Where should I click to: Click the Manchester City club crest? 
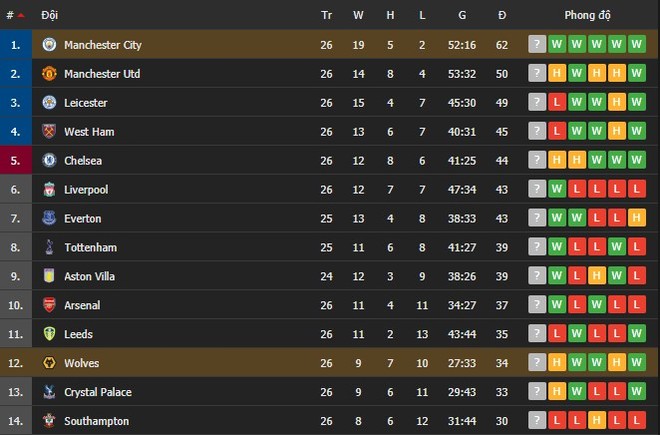pyautogui.click(x=49, y=44)
